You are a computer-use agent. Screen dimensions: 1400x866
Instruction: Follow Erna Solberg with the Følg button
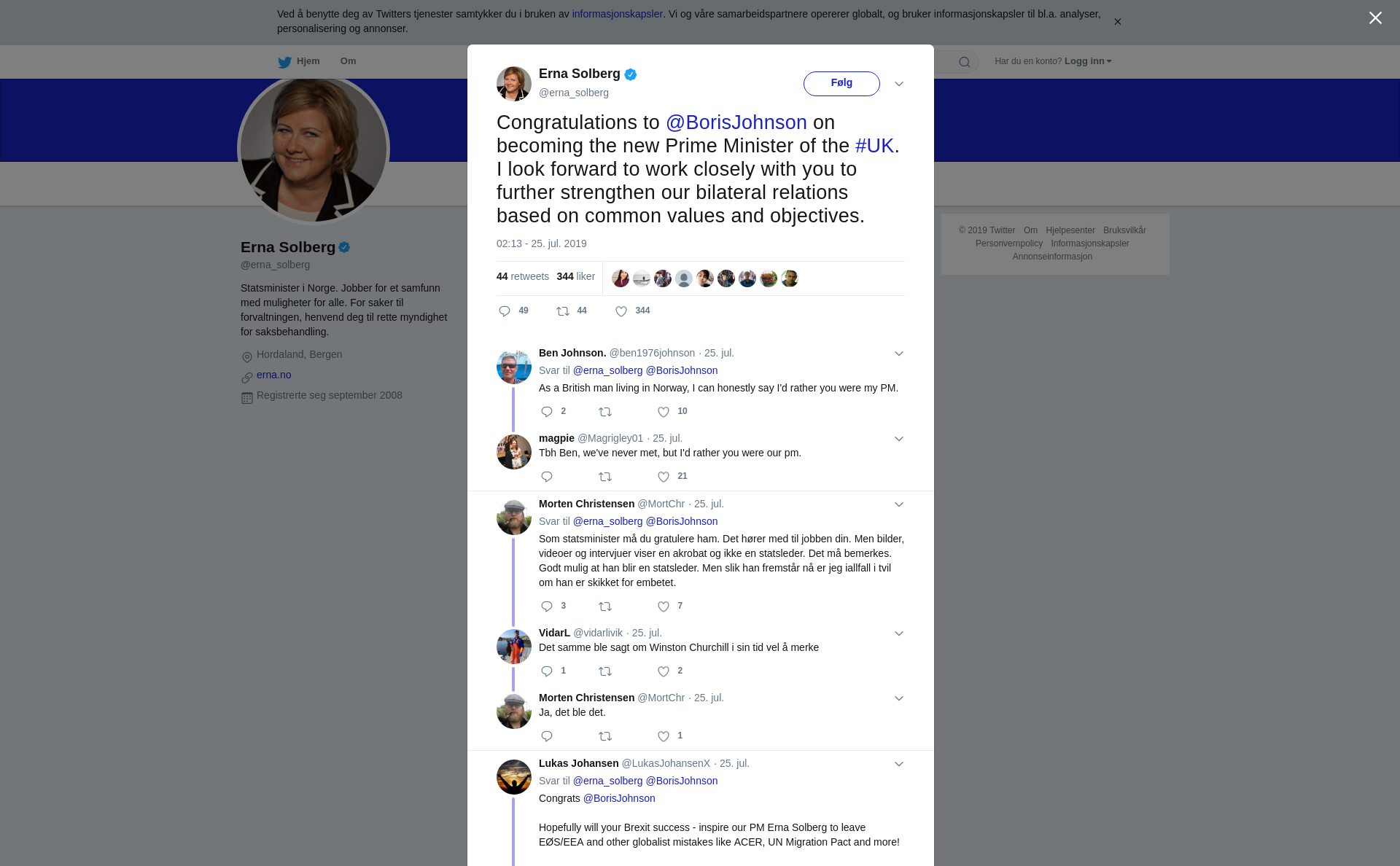tap(841, 83)
